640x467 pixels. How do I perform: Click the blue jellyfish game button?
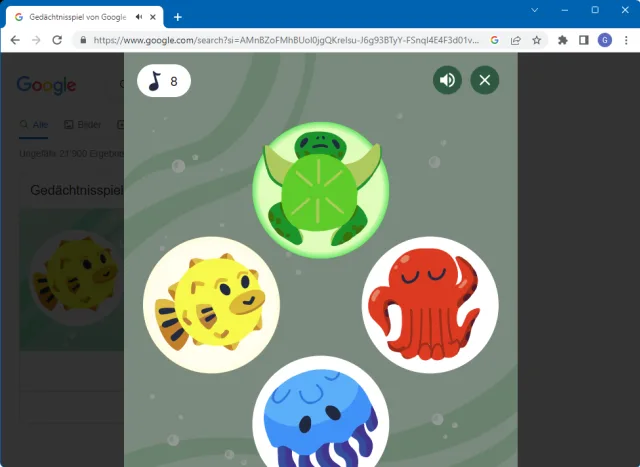(321, 412)
